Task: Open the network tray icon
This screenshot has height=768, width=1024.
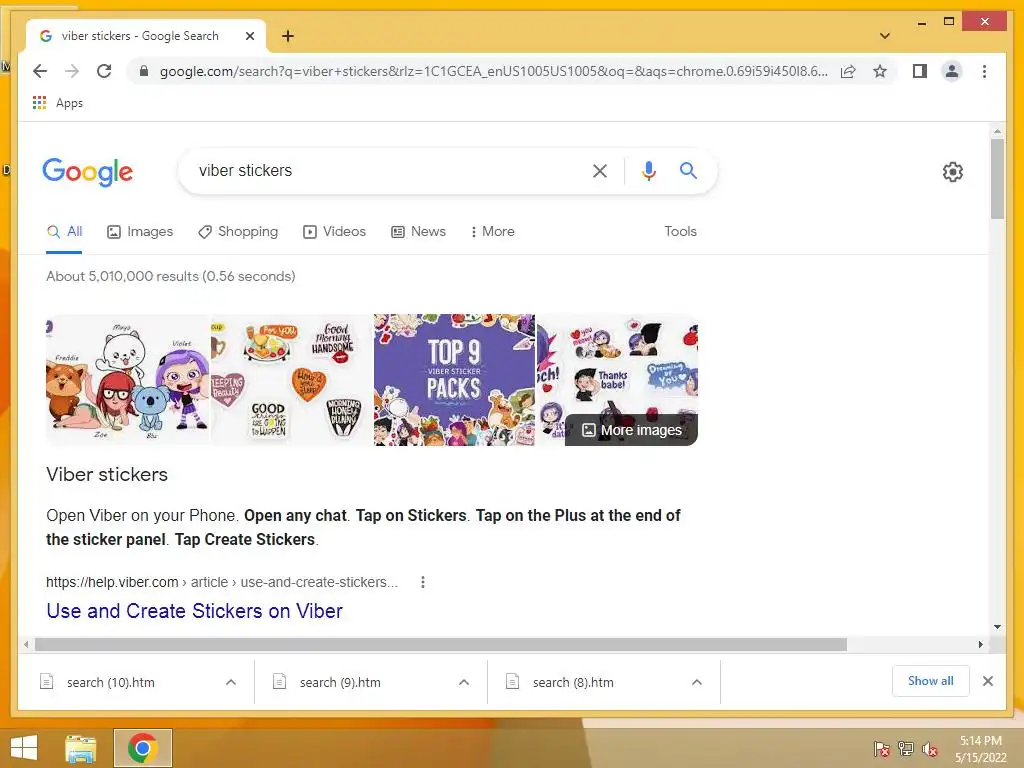Action: (x=906, y=749)
